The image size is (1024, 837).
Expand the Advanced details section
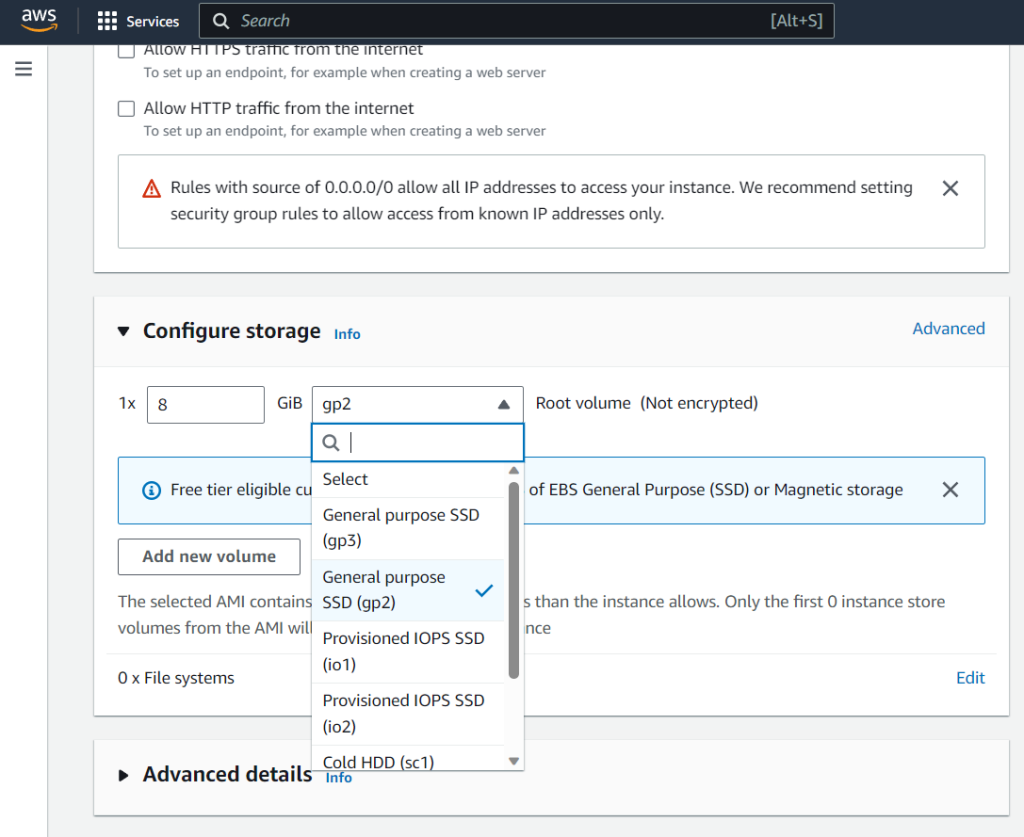(124, 775)
